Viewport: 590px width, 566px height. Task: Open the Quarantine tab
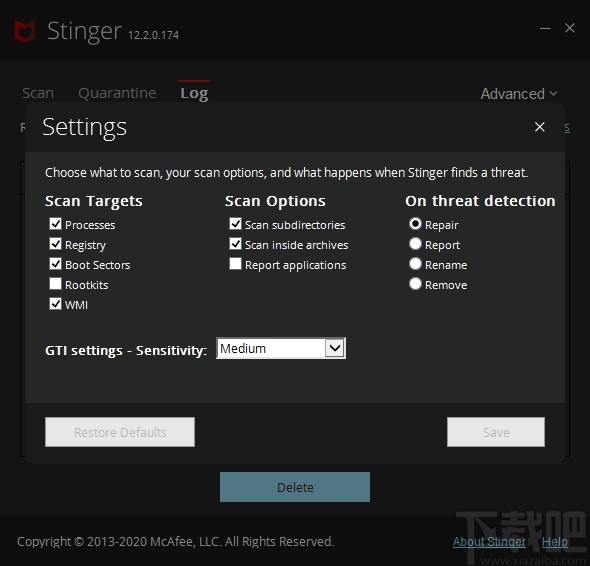coord(117,93)
